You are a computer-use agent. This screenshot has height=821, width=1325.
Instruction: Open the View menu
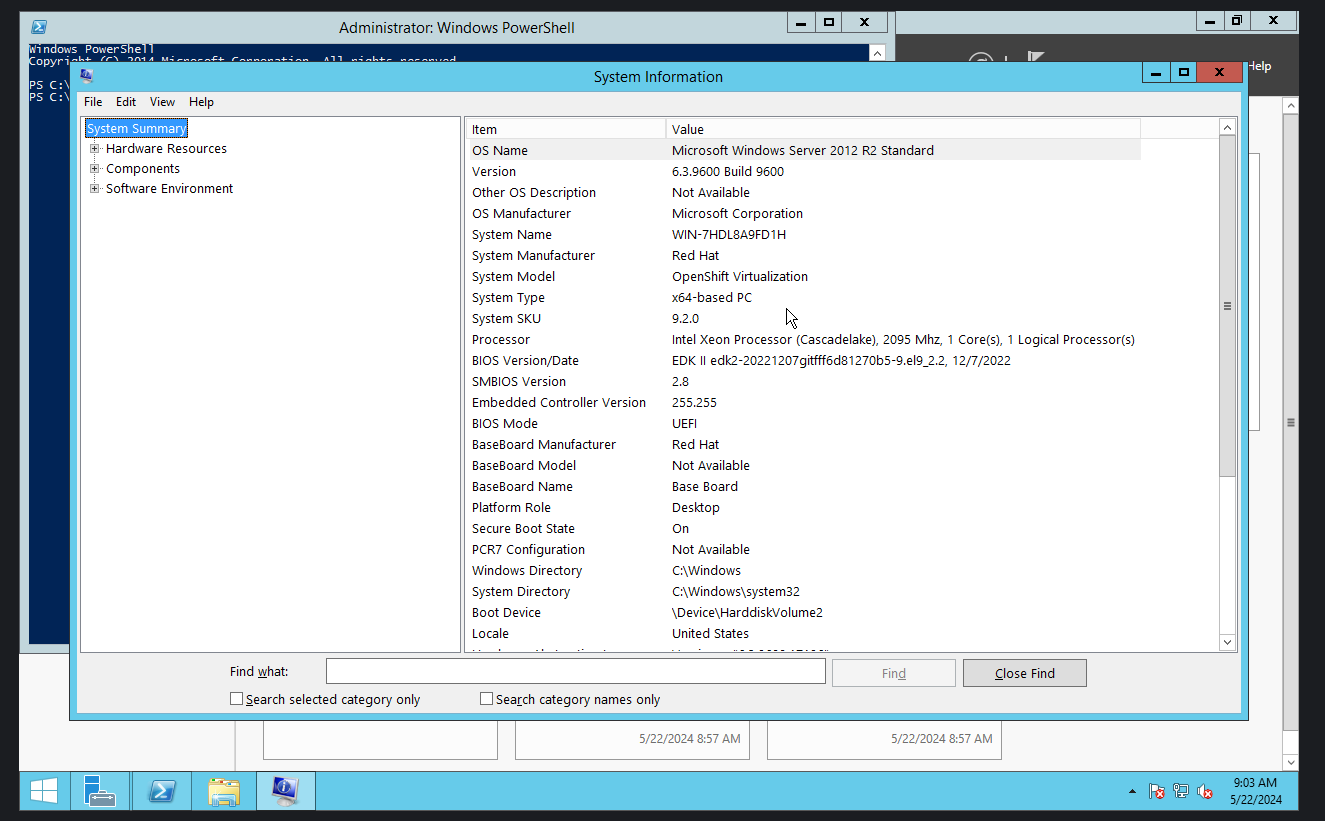(163, 102)
